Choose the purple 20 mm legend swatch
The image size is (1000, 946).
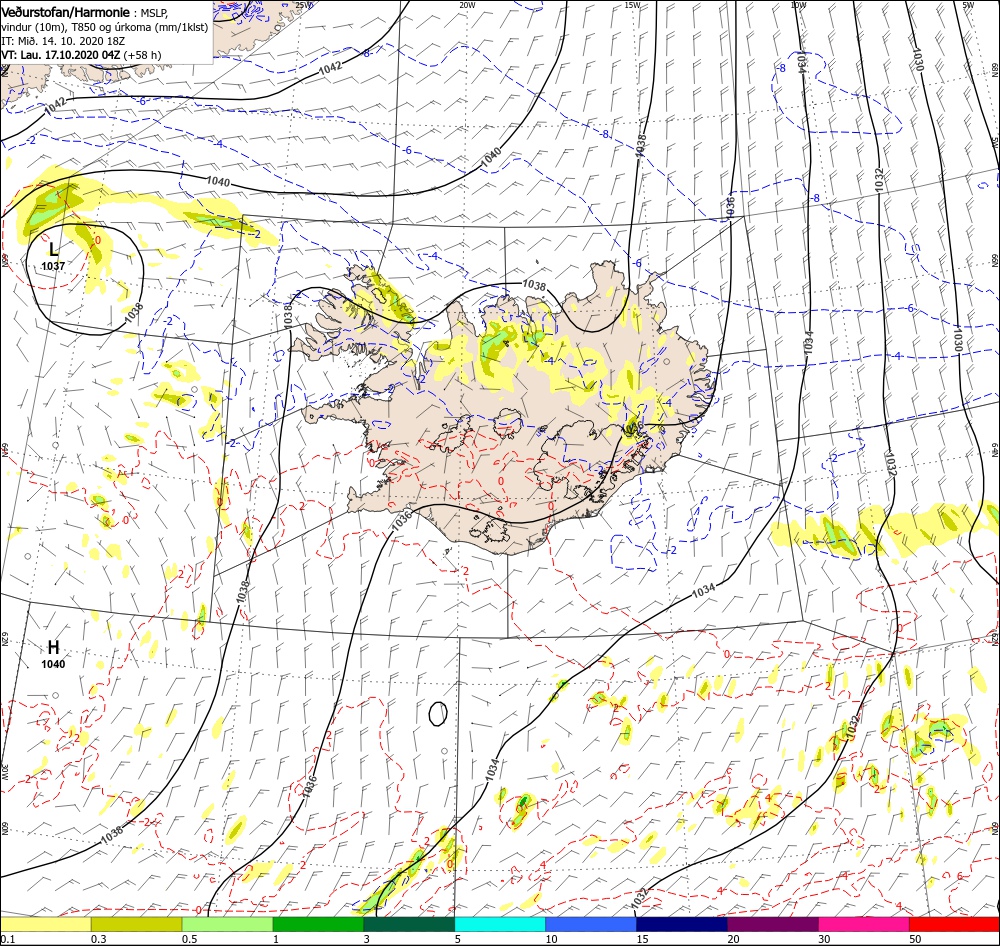[772, 924]
